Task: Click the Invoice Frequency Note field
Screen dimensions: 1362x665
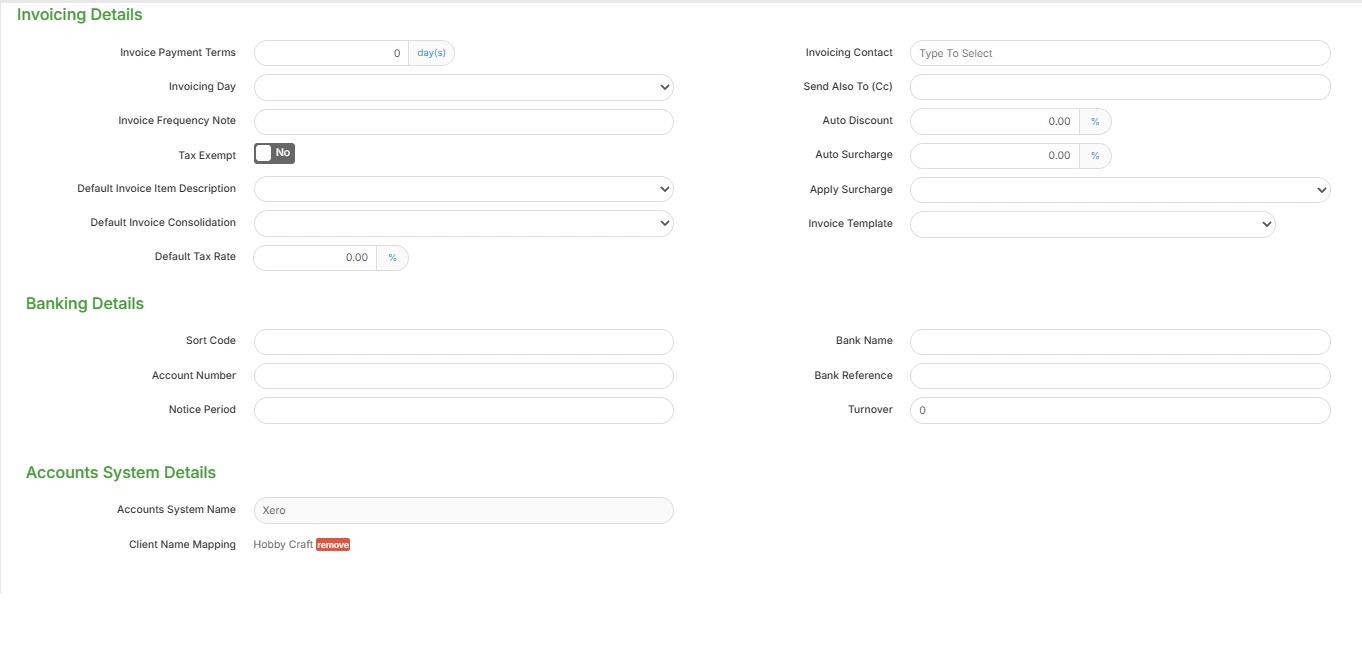Action: [x=463, y=122]
